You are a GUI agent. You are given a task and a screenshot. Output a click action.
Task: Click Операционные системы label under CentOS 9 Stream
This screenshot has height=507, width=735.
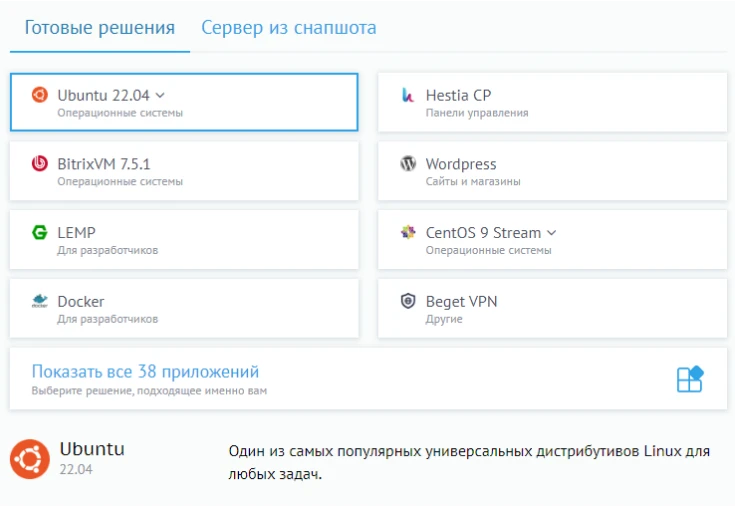coord(488,250)
